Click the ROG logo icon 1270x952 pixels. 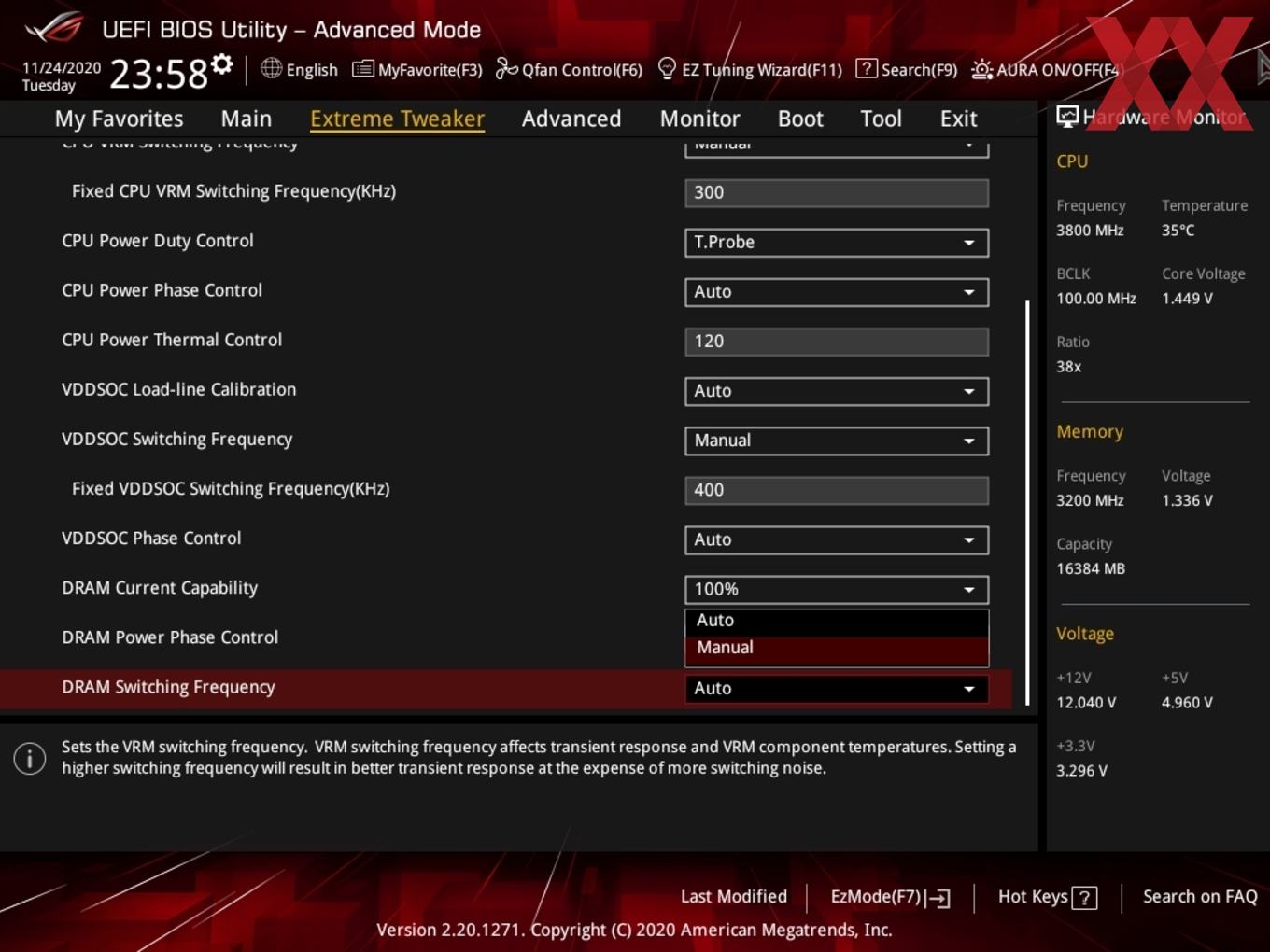pyautogui.click(x=54, y=28)
